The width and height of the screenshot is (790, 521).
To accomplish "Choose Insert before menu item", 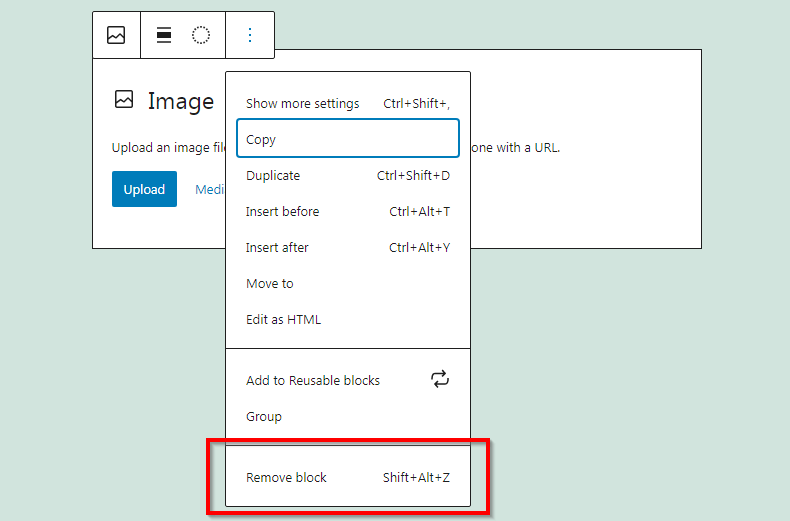I will coord(348,212).
